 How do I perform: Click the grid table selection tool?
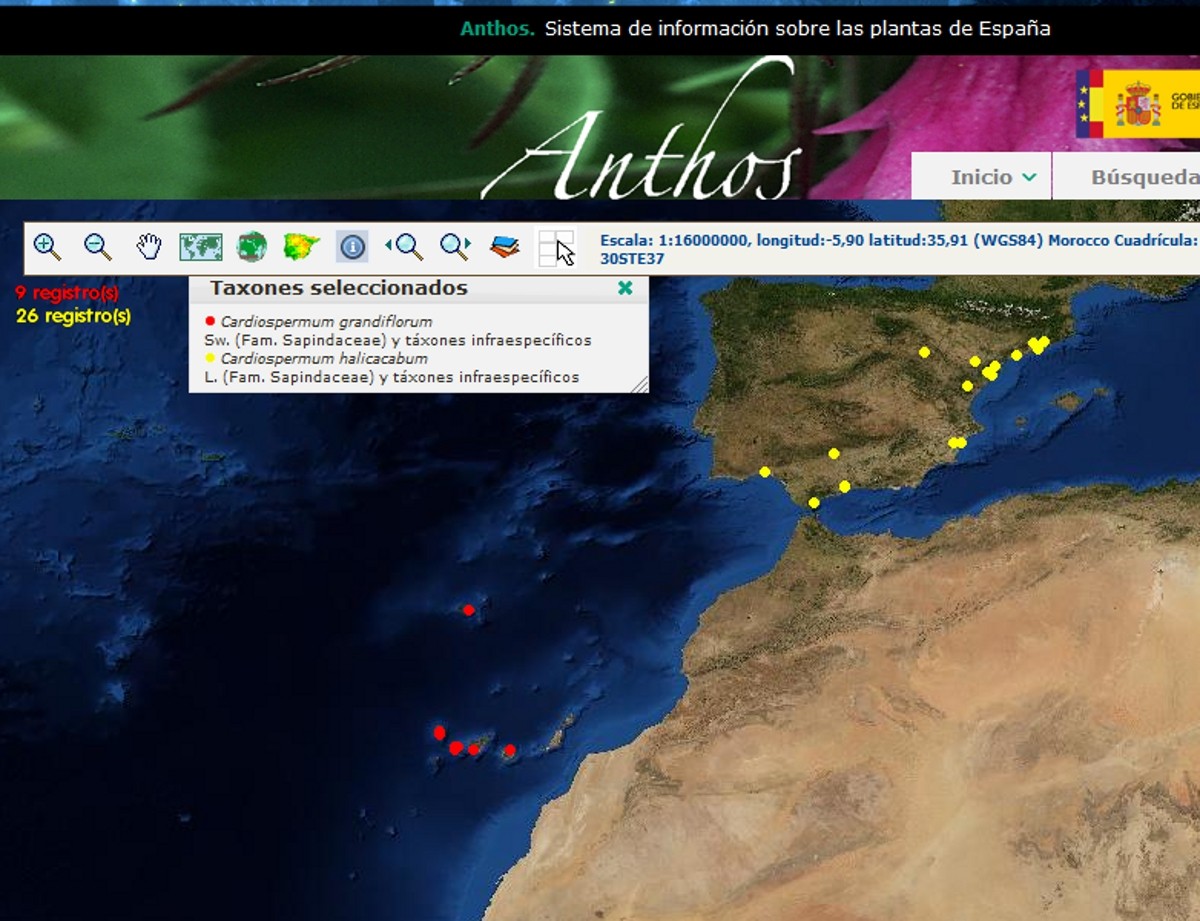[556, 247]
